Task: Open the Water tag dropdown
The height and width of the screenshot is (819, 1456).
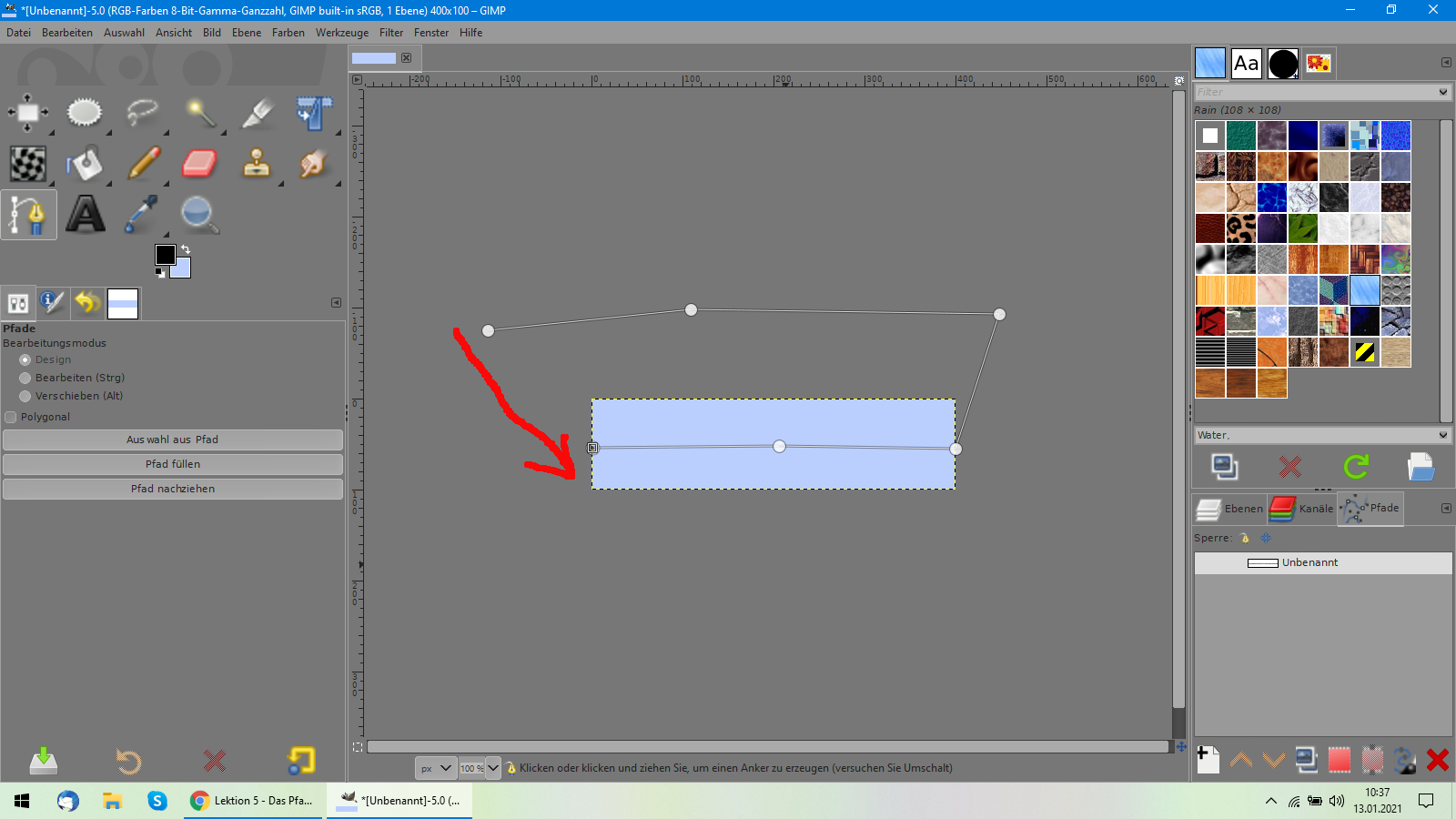Action: 1442,435
